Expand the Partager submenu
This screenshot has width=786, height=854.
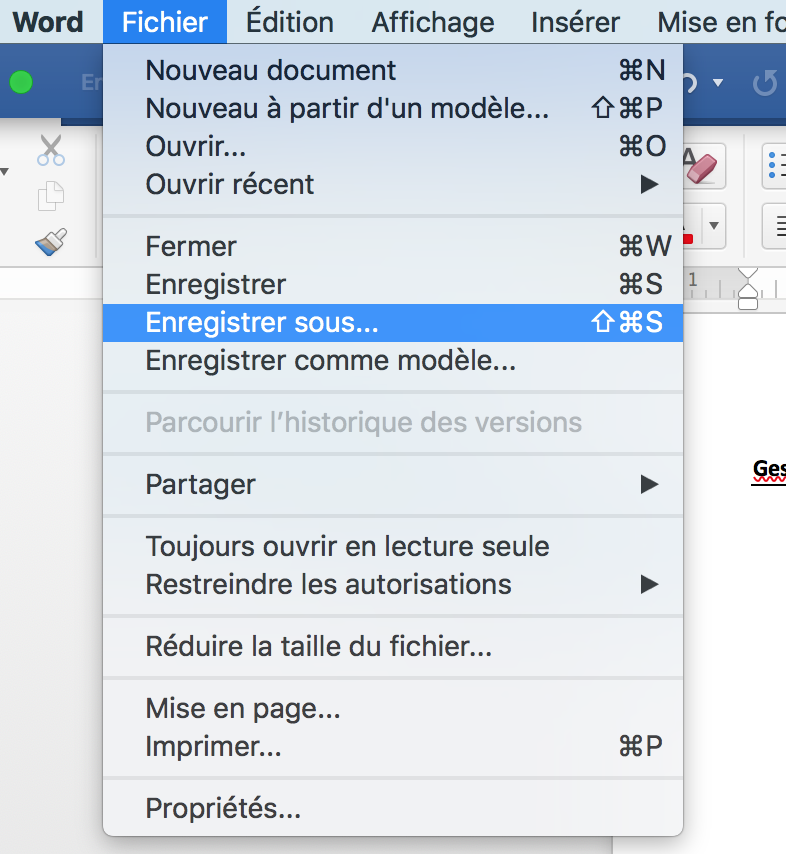pyautogui.click(x=393, y=484)
